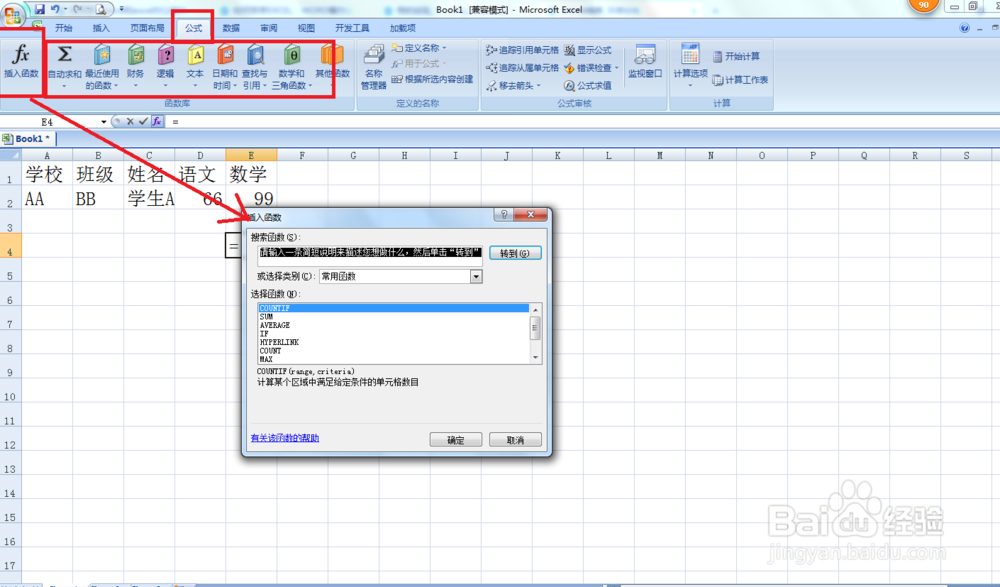
Task: Select COUNTIF in the function list
Action: click(393, 308)
